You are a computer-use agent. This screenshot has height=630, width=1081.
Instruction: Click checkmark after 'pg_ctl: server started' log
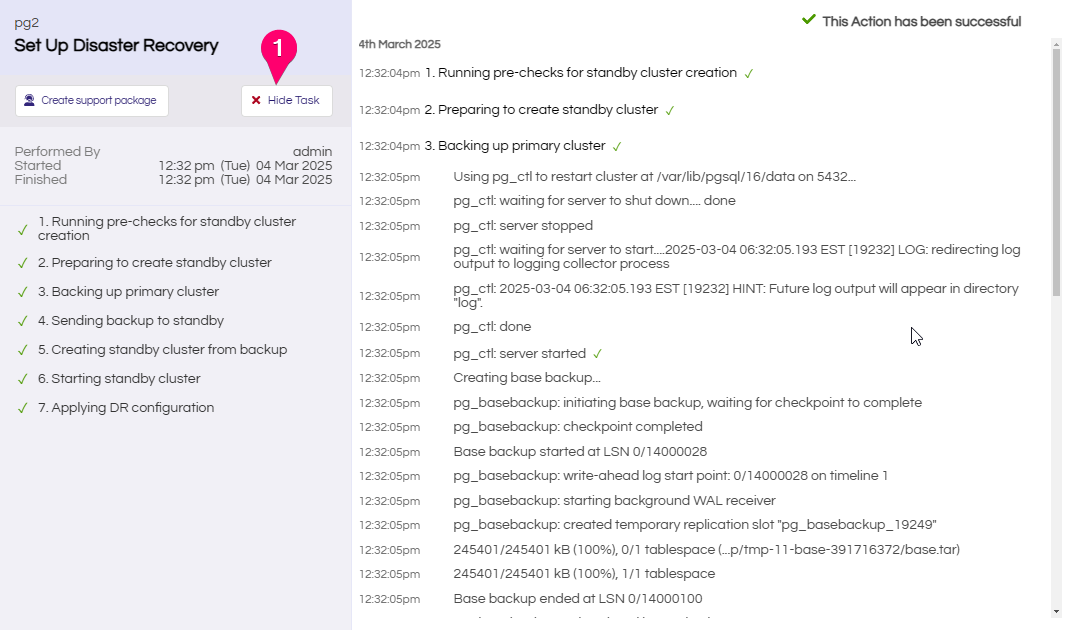pos(597,354)
